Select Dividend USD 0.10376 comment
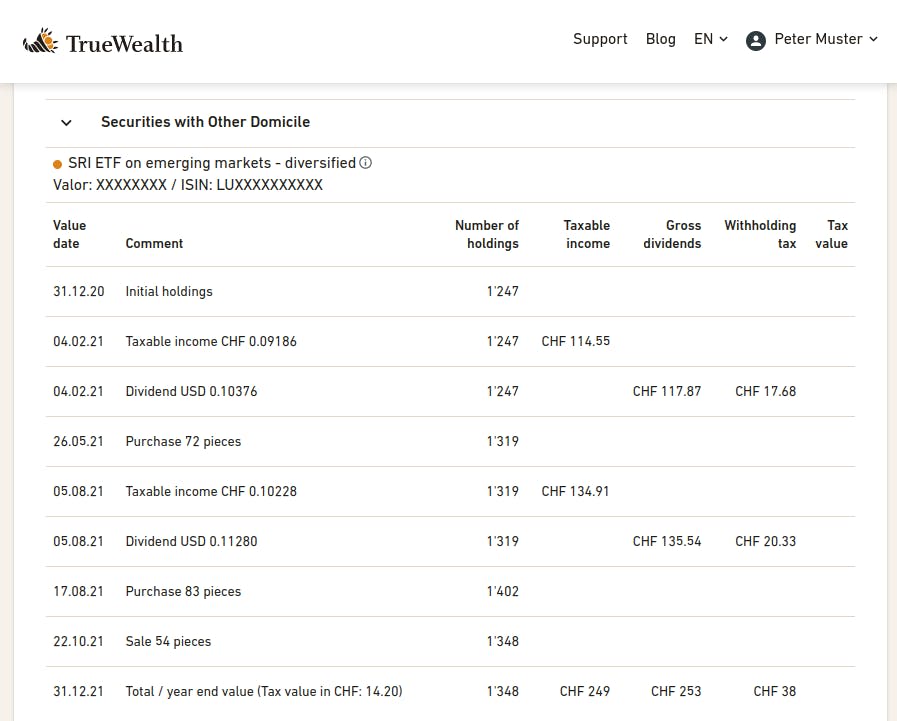 (192, 391)
